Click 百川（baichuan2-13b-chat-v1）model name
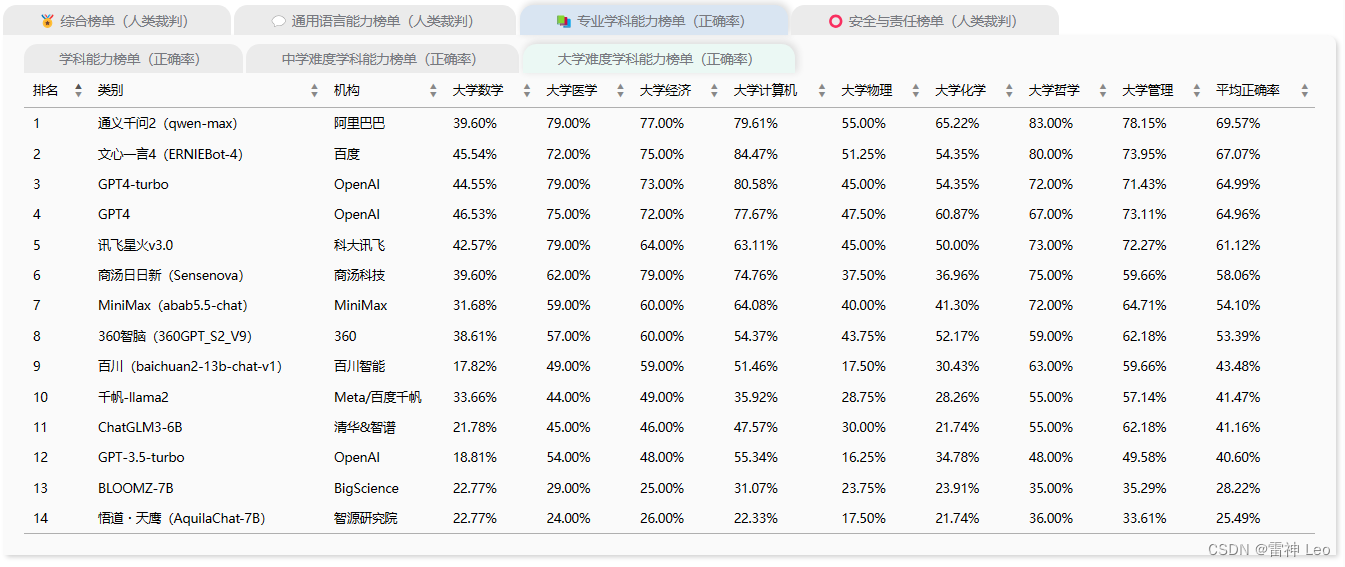The width and height of the screenshot is (1345, 567). (190, 366)
